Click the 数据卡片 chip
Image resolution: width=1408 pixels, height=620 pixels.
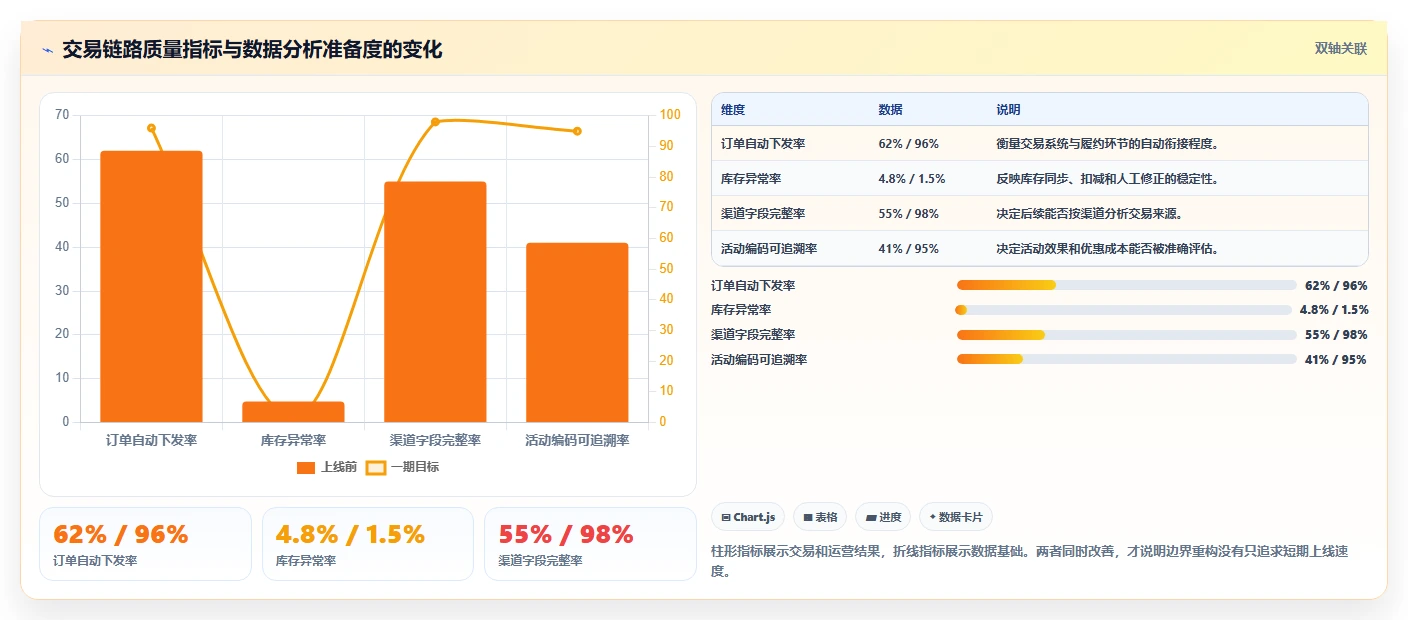[x=955, y=517]
